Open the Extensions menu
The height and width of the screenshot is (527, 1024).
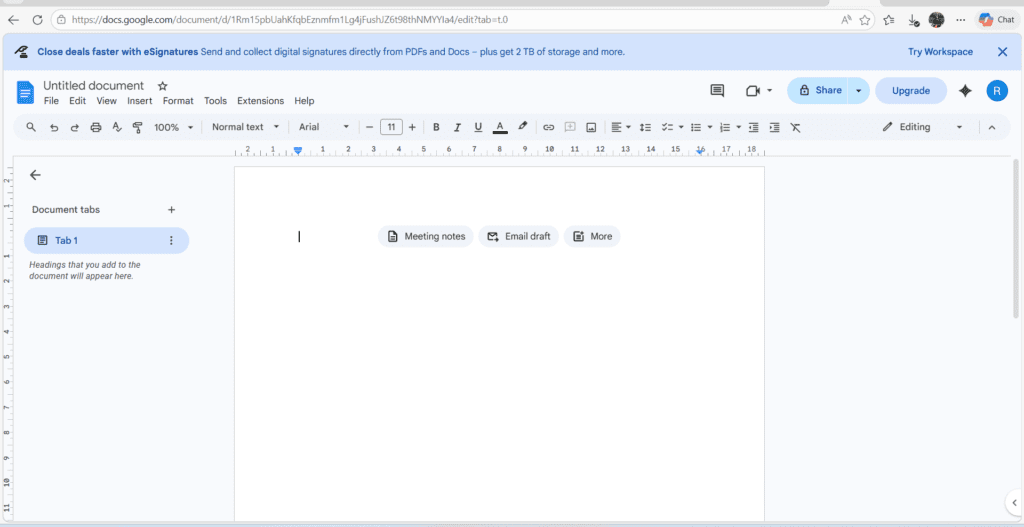(261, 101)
